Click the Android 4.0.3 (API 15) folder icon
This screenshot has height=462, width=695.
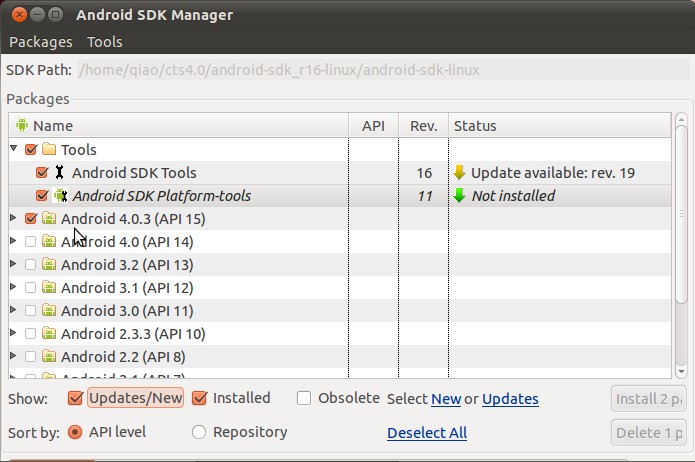point(49,218)
